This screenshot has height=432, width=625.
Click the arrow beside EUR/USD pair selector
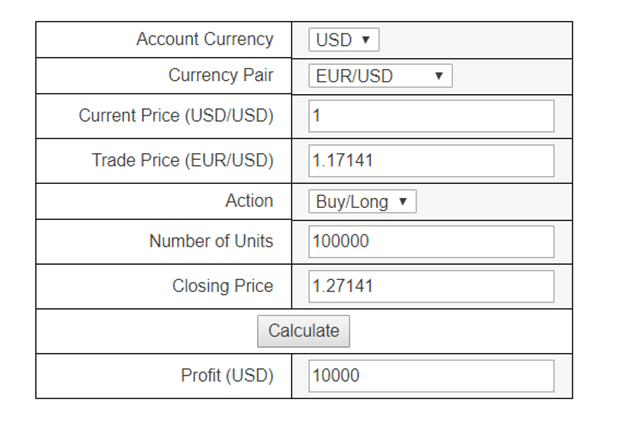pos(439,76)
